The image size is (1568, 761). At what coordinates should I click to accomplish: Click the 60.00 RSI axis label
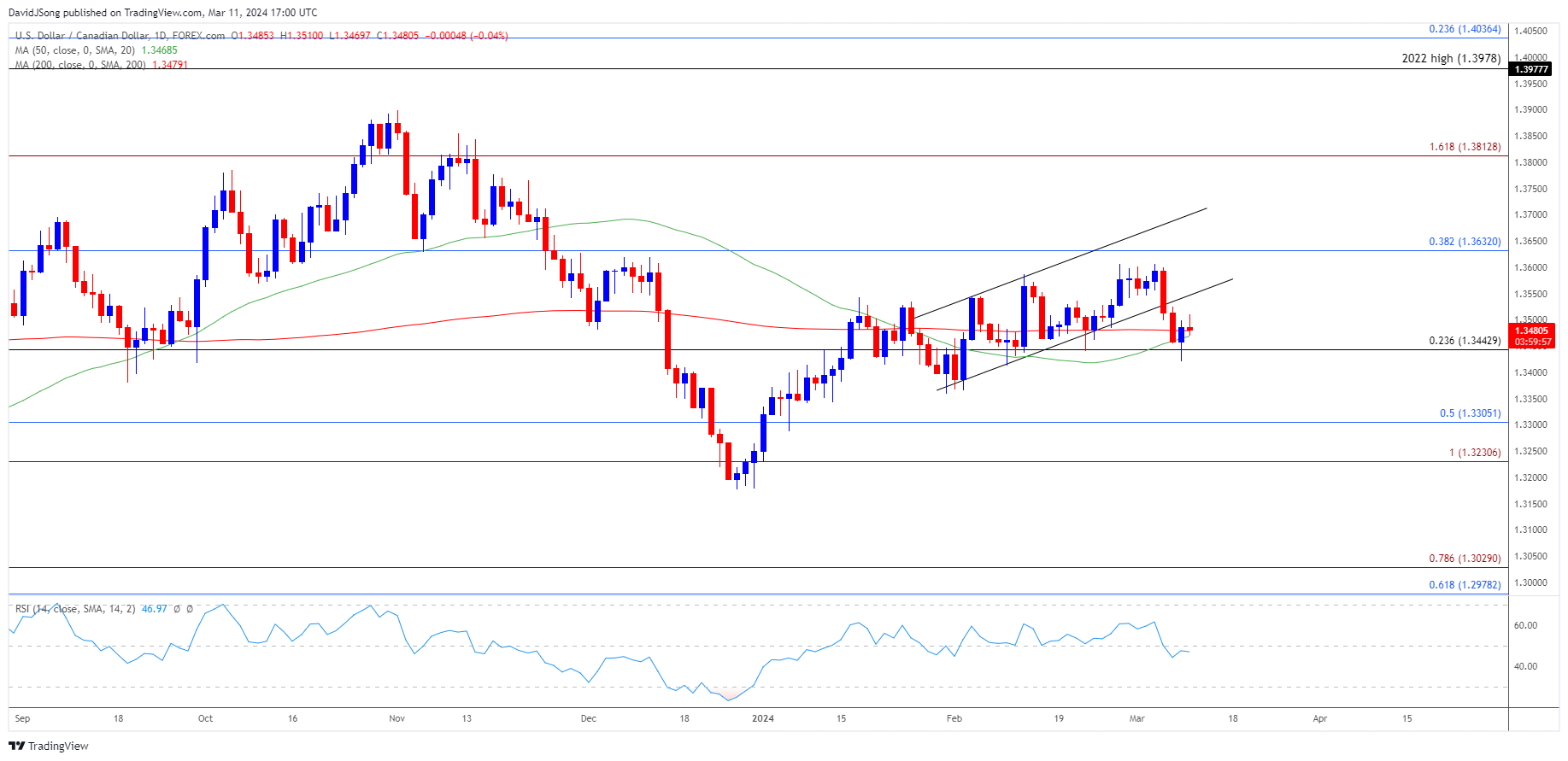pos(1525,625)
